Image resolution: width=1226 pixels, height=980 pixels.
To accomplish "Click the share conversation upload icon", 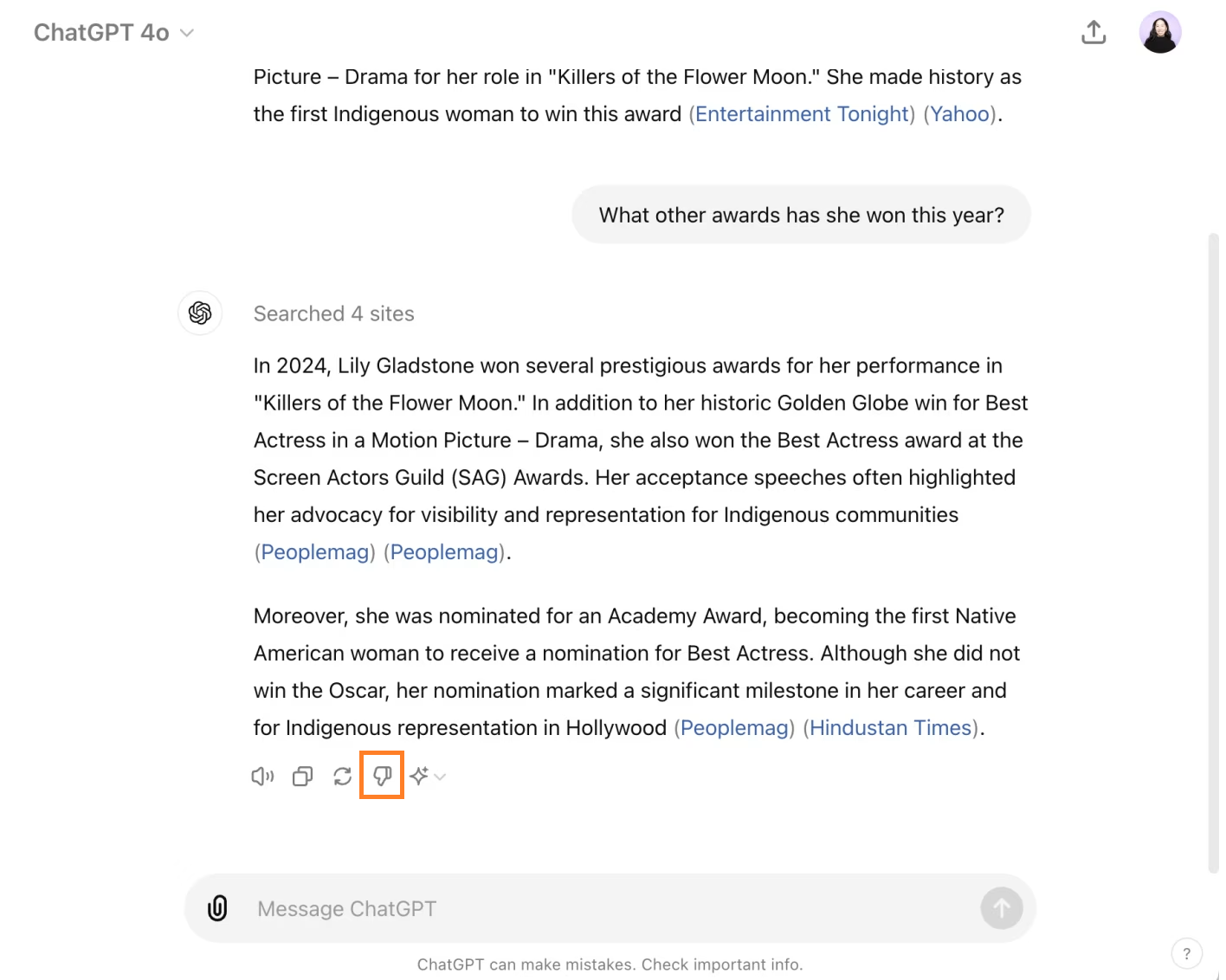I will 1094,33.
